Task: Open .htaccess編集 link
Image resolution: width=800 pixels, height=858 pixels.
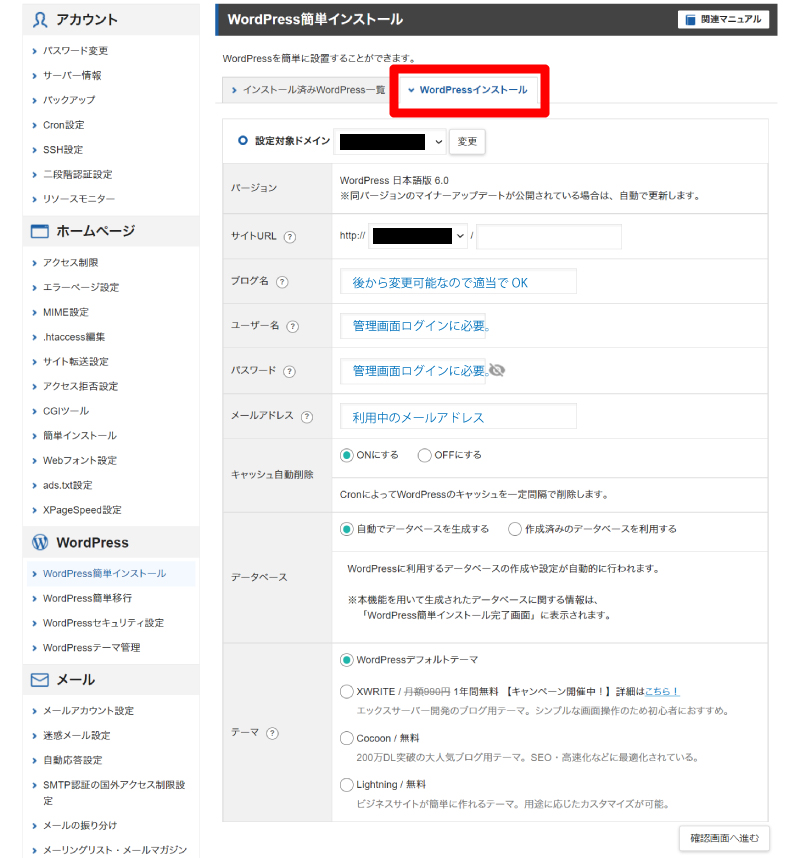Action: 74,337
